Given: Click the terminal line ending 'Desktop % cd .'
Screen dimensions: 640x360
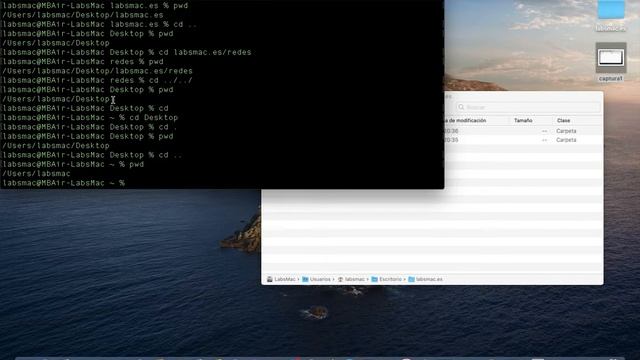Looking at the screenshot, I should [90, 127].
